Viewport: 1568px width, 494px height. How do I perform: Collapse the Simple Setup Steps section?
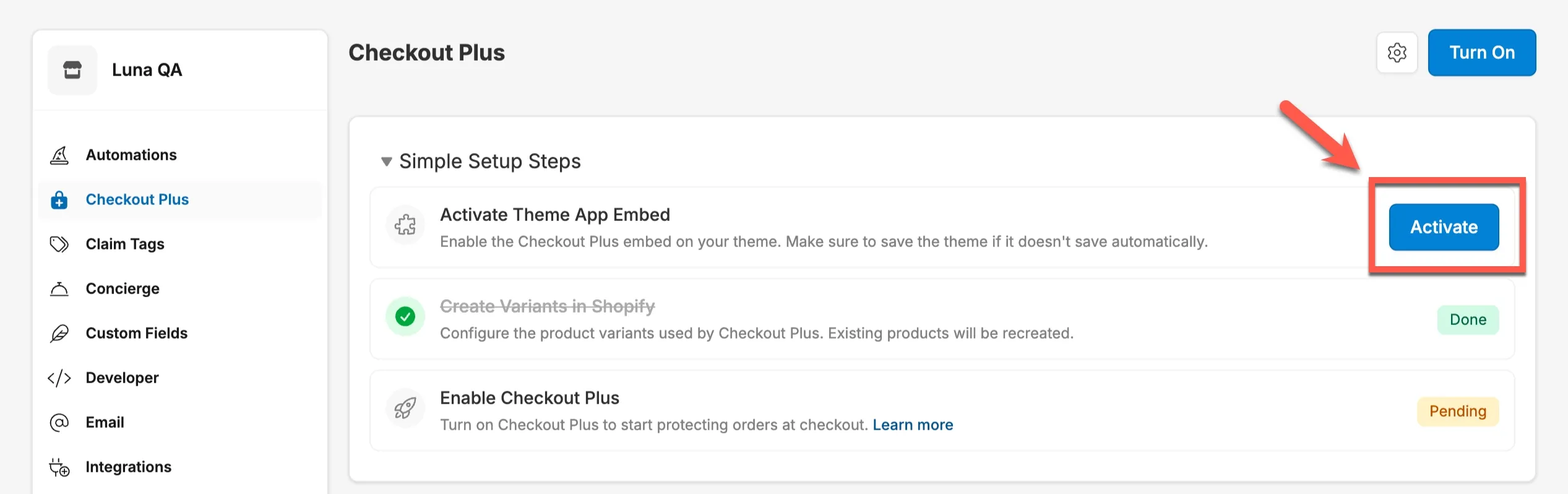387,162
